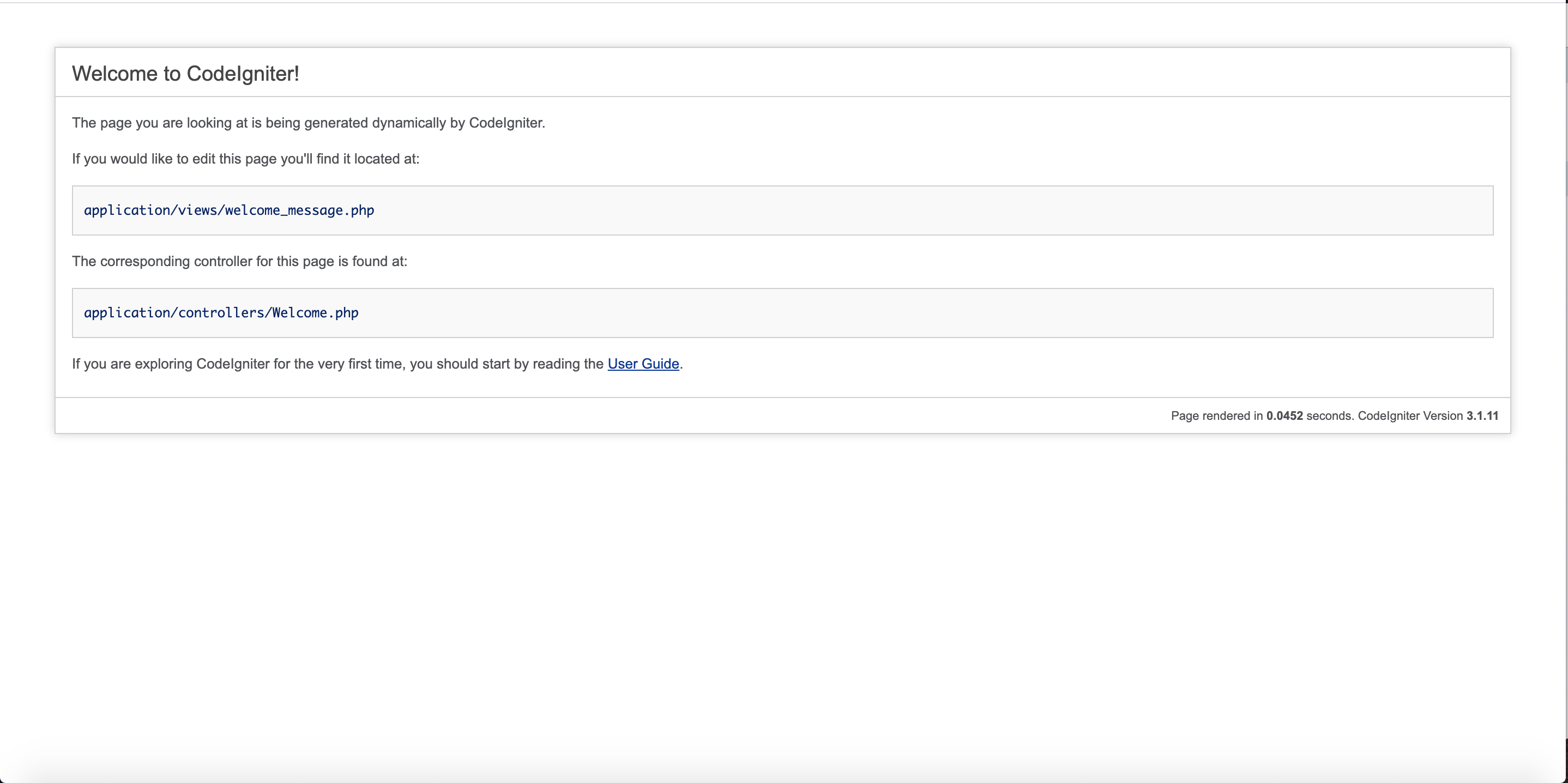
Task: Click the 'generated dynamically by CodeIgniter' sentence
Action: (309, 123)
